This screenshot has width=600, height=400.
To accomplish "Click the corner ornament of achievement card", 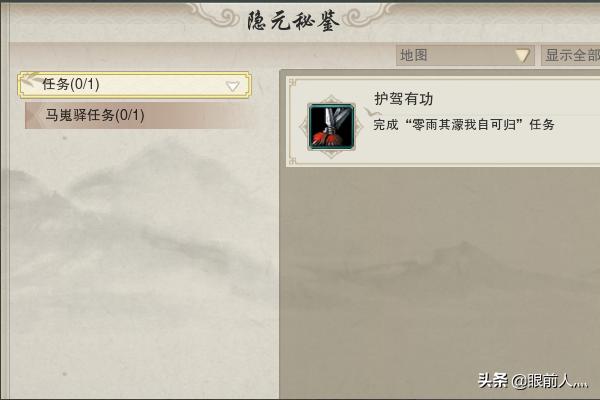I will coord(293,83).
